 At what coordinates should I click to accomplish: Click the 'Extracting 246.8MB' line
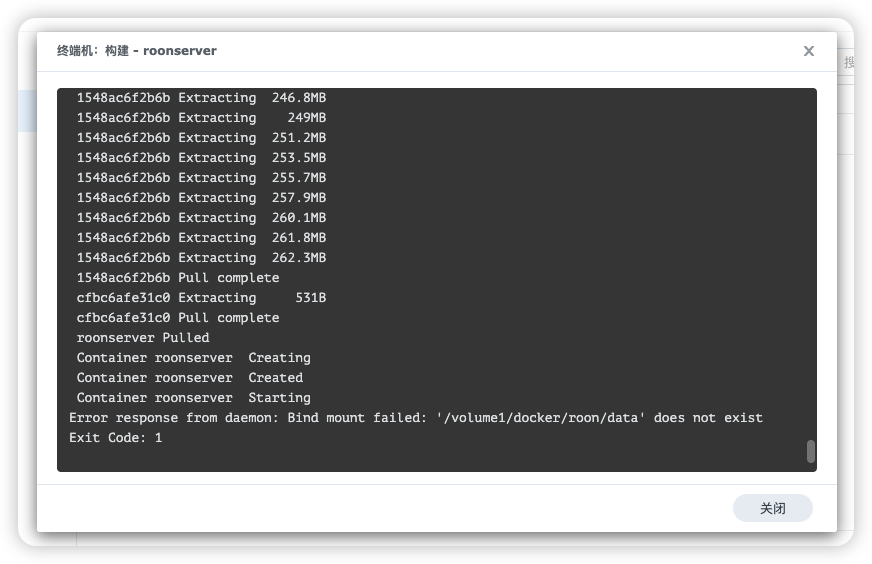pyautogui.click(x=201, y=98)
